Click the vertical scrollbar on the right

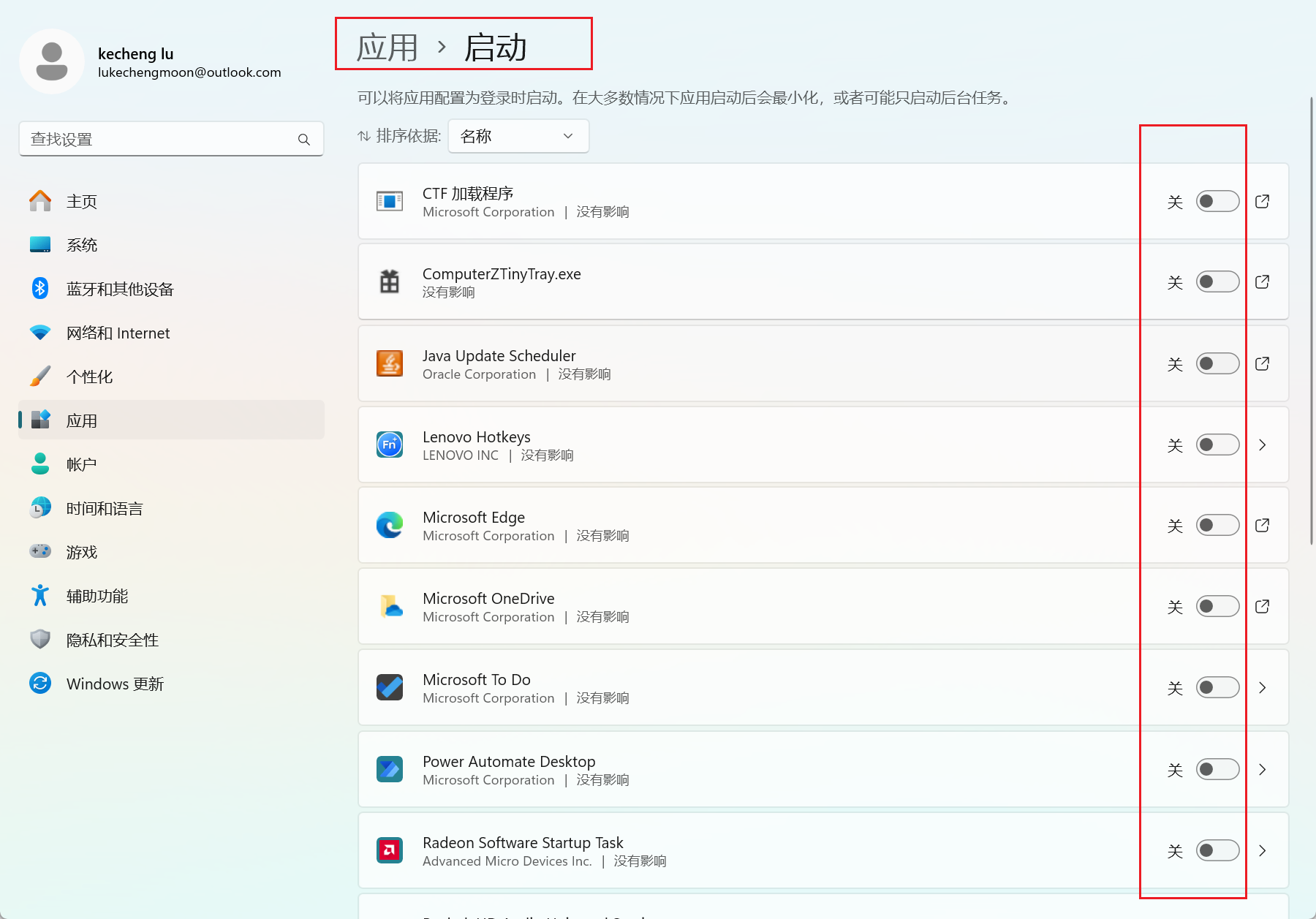(x=1312, y=322)
